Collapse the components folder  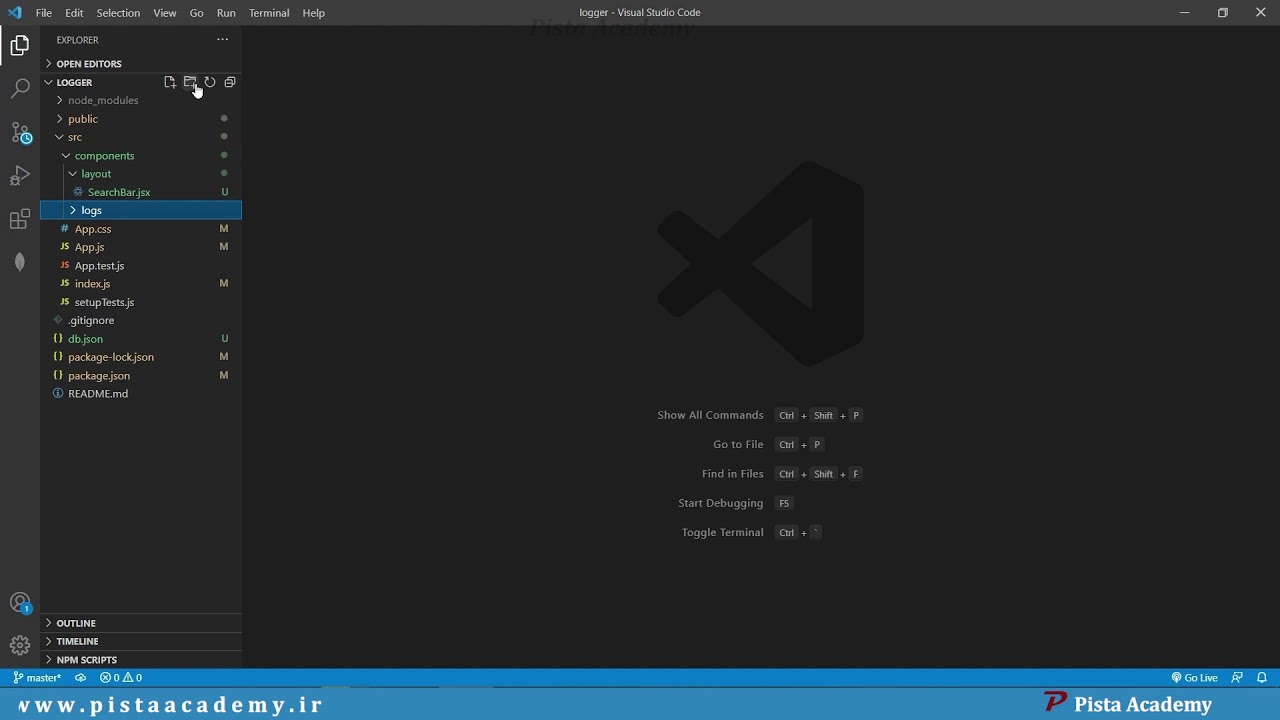click(x=141, y=156)
